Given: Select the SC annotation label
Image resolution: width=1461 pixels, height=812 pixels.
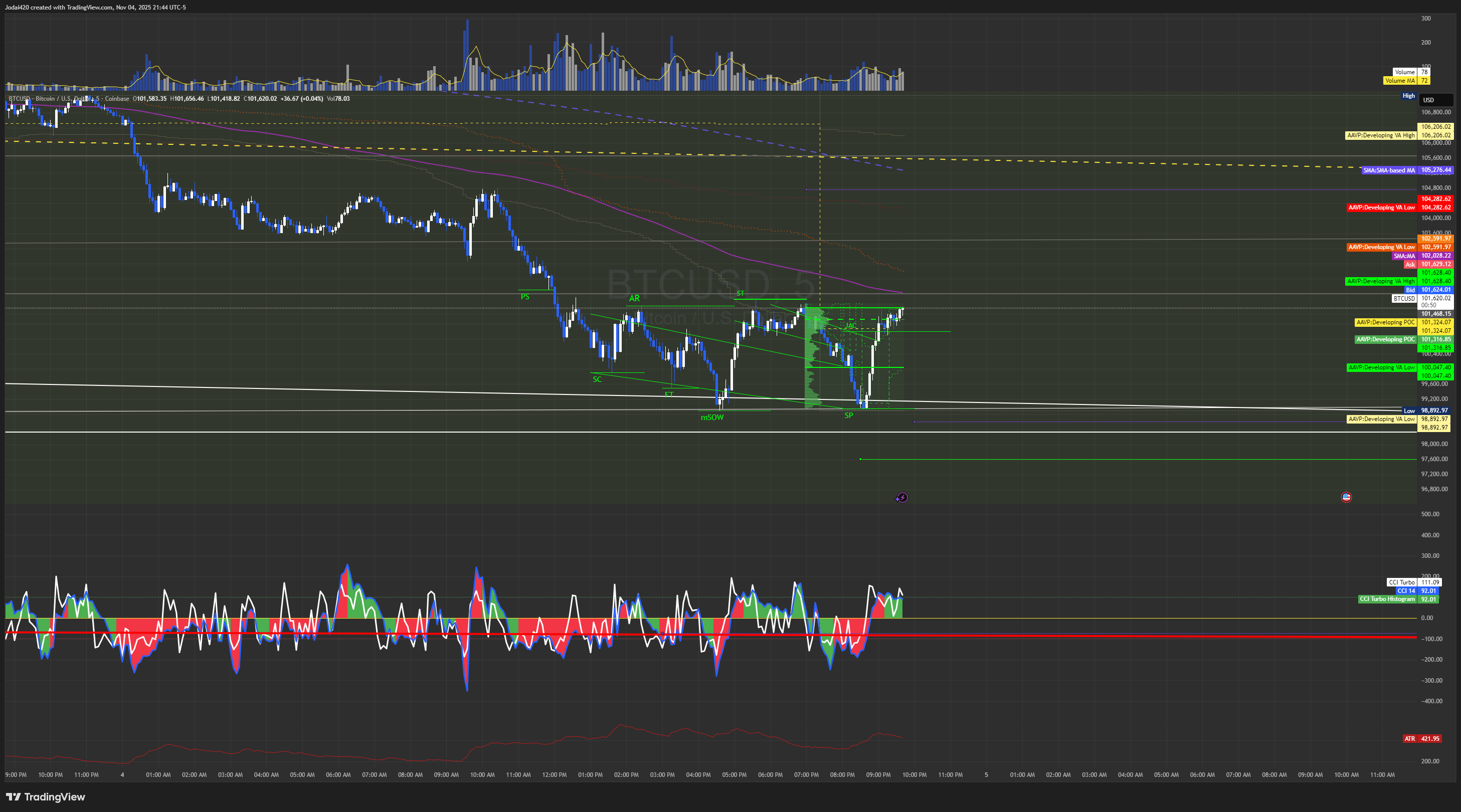Looking at the screenshot, I should coord(597,379).
